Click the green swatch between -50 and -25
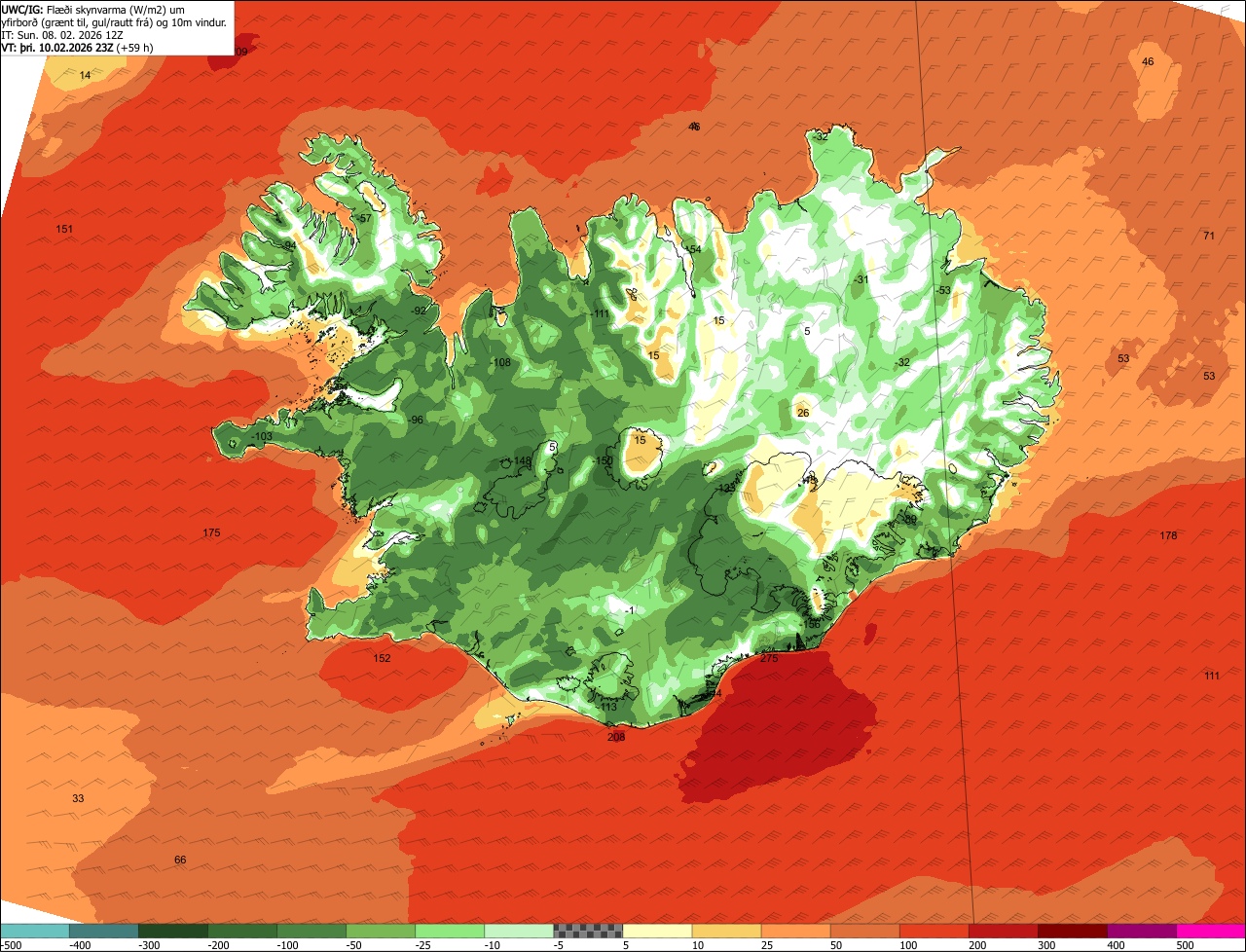 pyautogui.click(x=382, y=931)
